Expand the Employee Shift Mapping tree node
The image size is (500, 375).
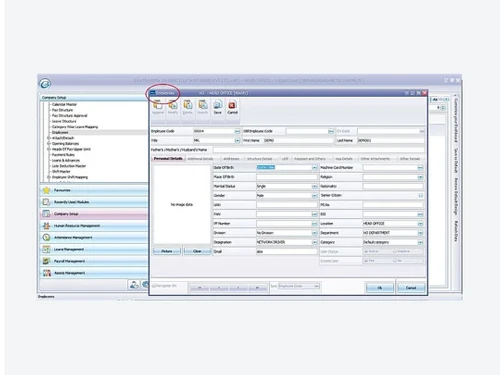tap(49, 177)
